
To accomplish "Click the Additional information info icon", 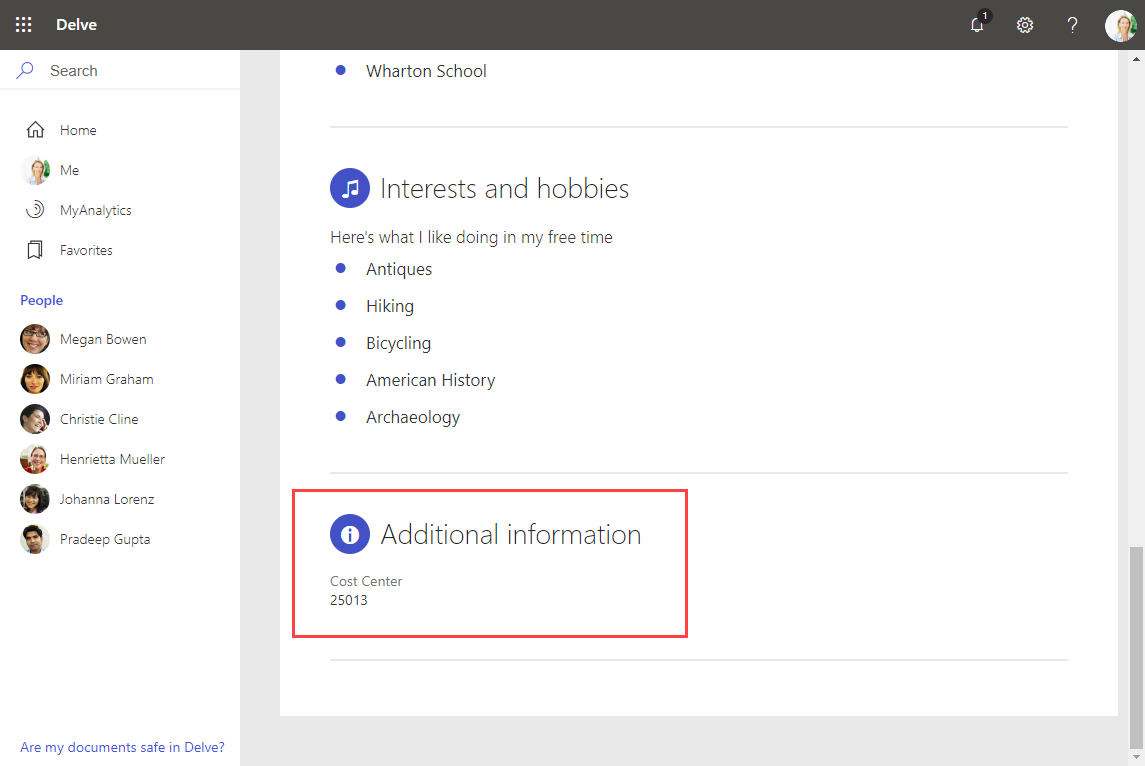I will 350,535.
